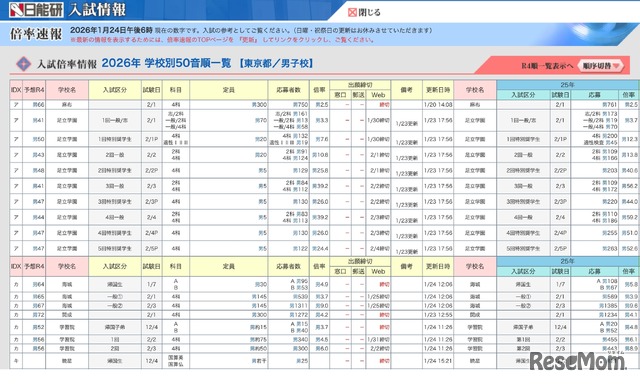640x384 pixels.
Task: Click last year's 男40.6 ratio value
Action: pos(630,171)
